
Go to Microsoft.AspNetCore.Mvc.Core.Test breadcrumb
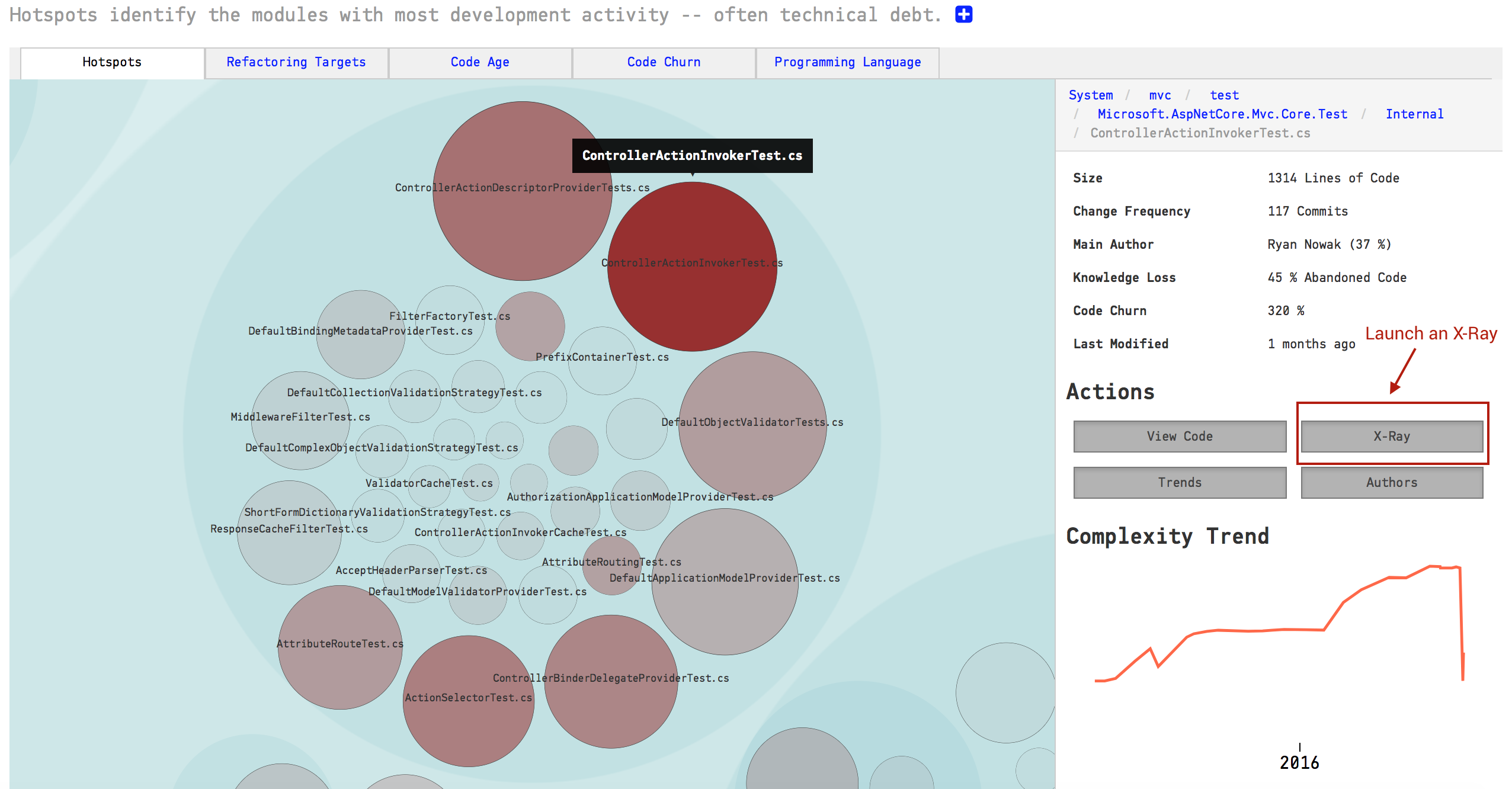(1222, 114)
